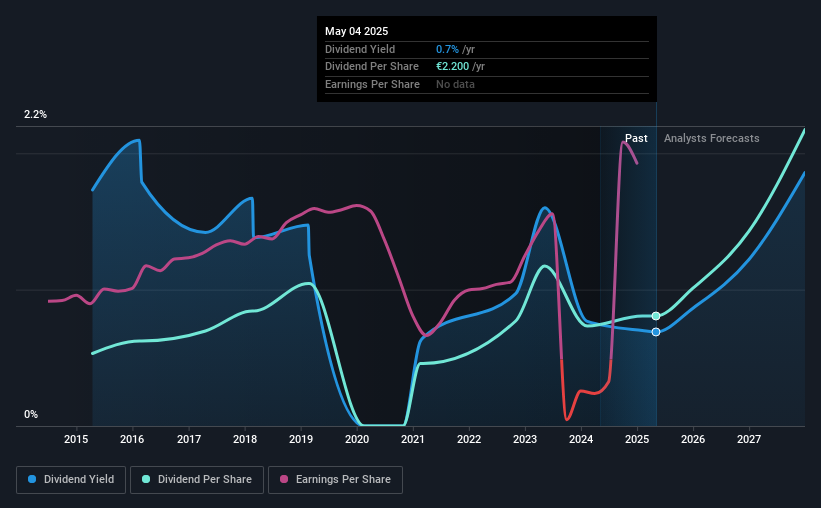821x508 pixels.
Task: Click the 2017 x-axis label
Action: click(x=188, y=439)
